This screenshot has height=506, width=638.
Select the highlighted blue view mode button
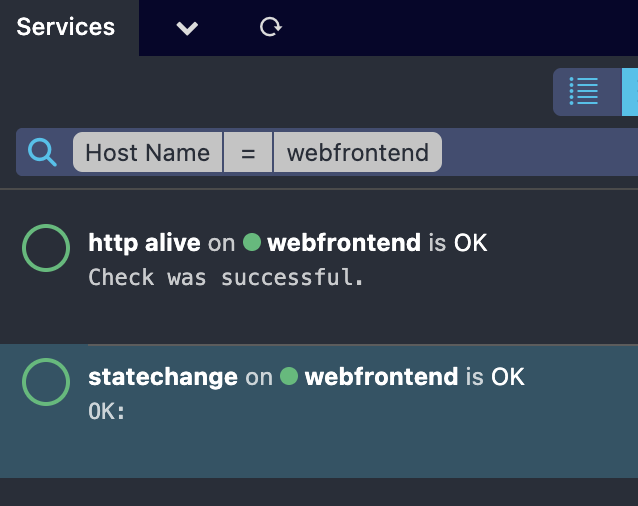(x=630, y=92)
